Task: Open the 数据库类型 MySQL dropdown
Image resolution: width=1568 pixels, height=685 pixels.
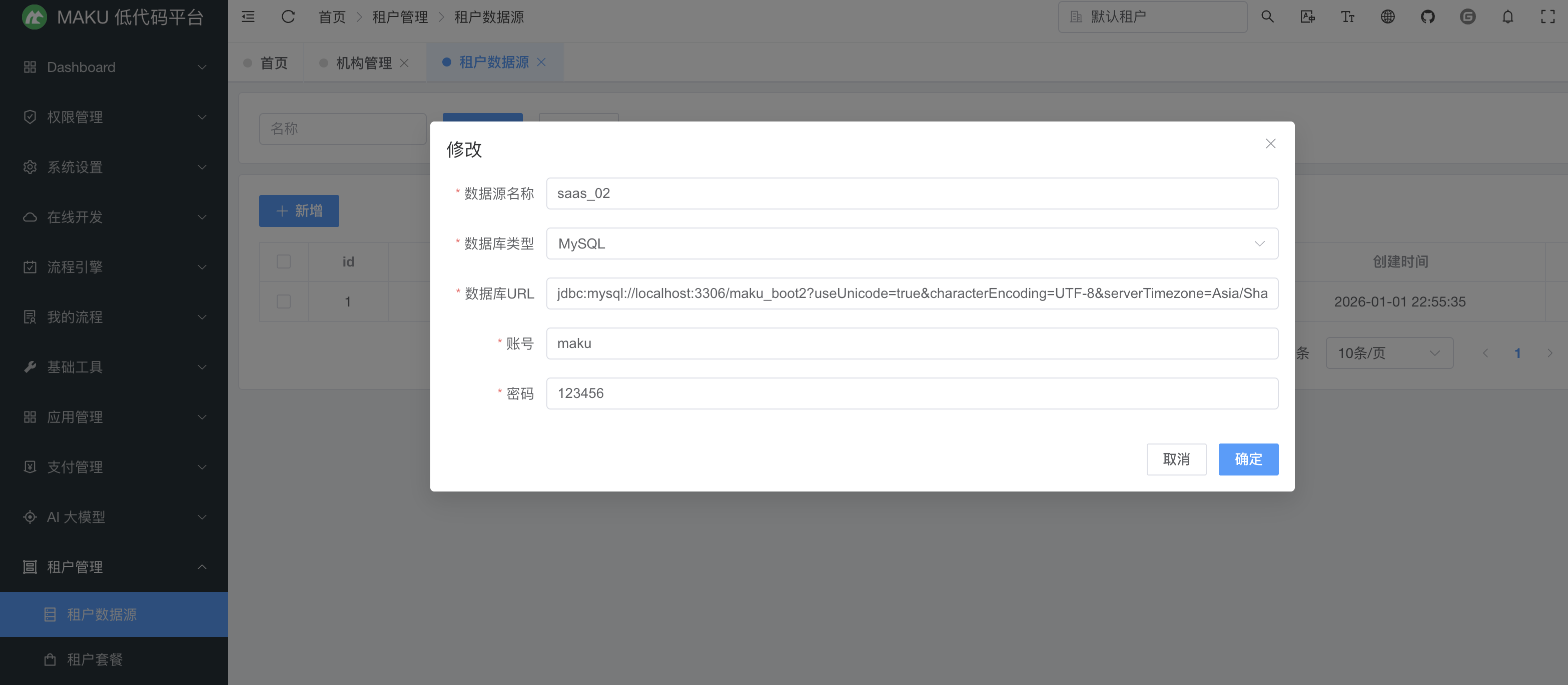Action: pos(911,244)
